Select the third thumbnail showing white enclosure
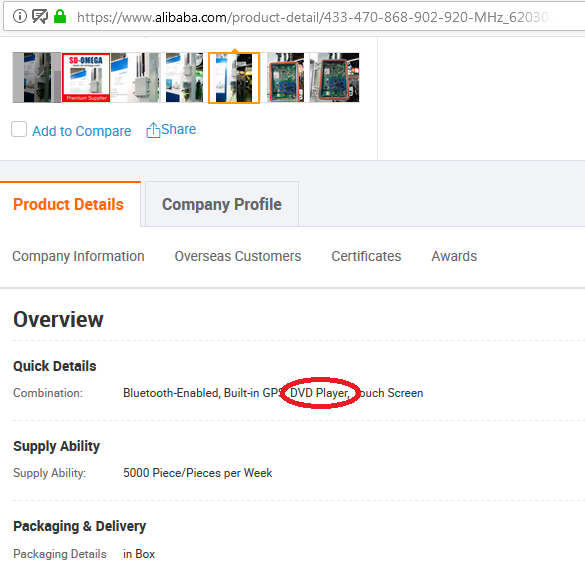Screen dimensions: 585x565 point(135,78)
